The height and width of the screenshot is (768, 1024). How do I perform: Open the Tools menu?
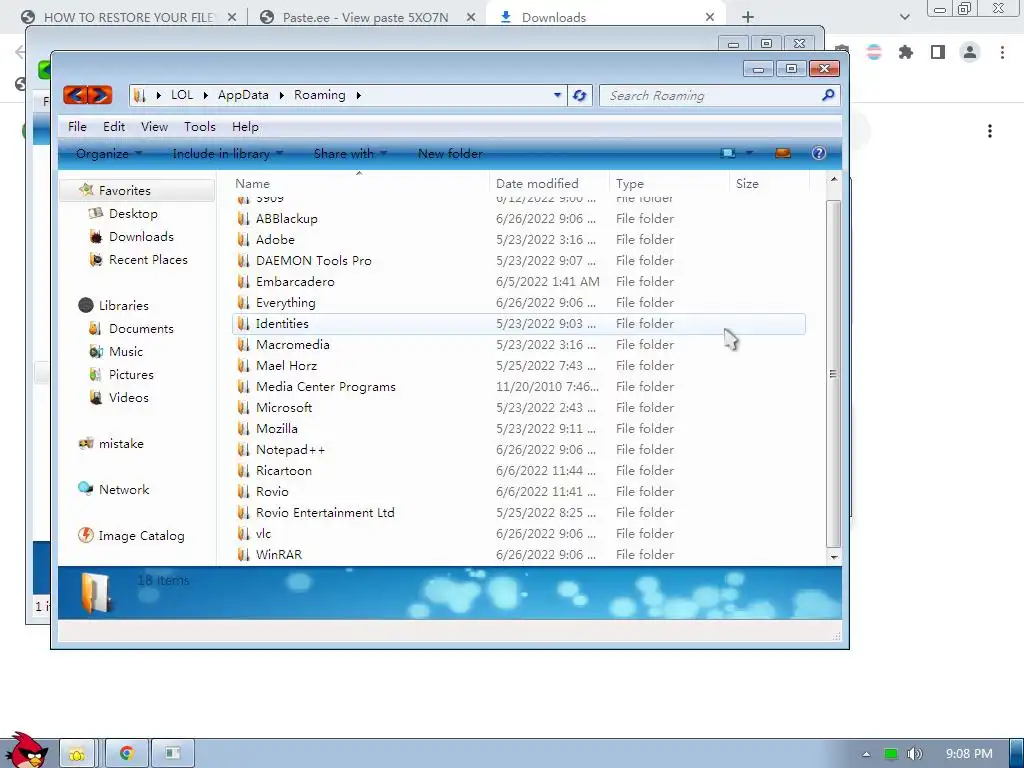point(199,127)
